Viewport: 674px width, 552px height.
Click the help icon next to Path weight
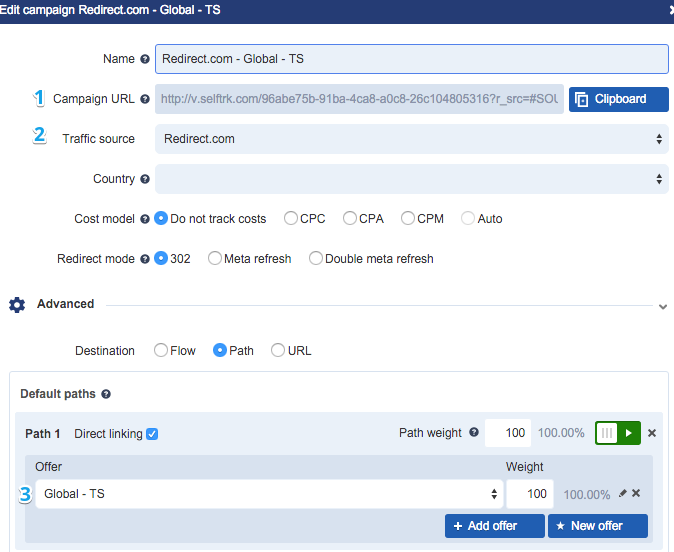(x=473, y=433)
